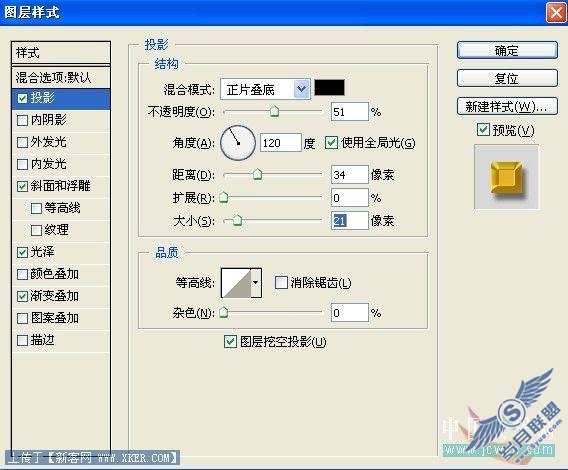Click the 复位 reset button
The image size is (568, 470).
pyautogui.click(x=507, y=78)
